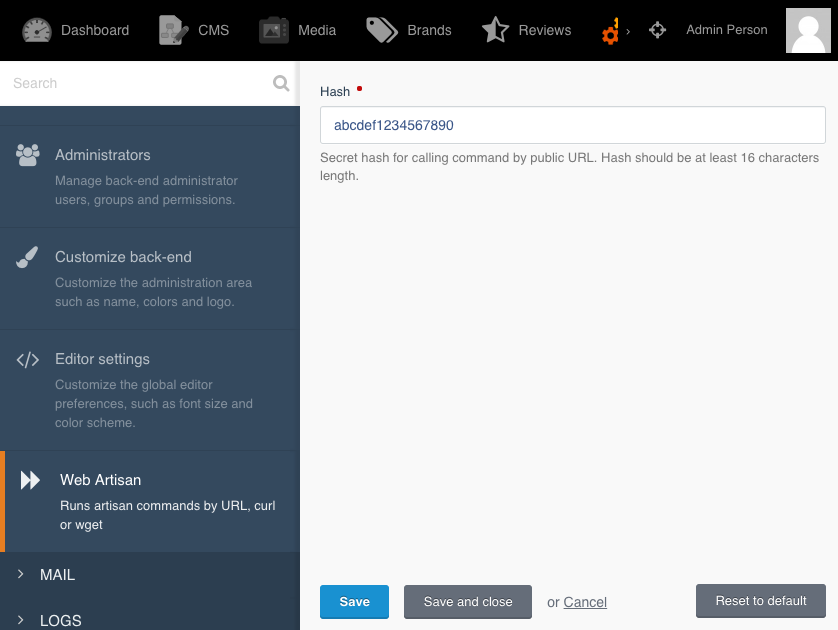Click the Editor settings code icon
Screen dimensions: 838x630
28,360
